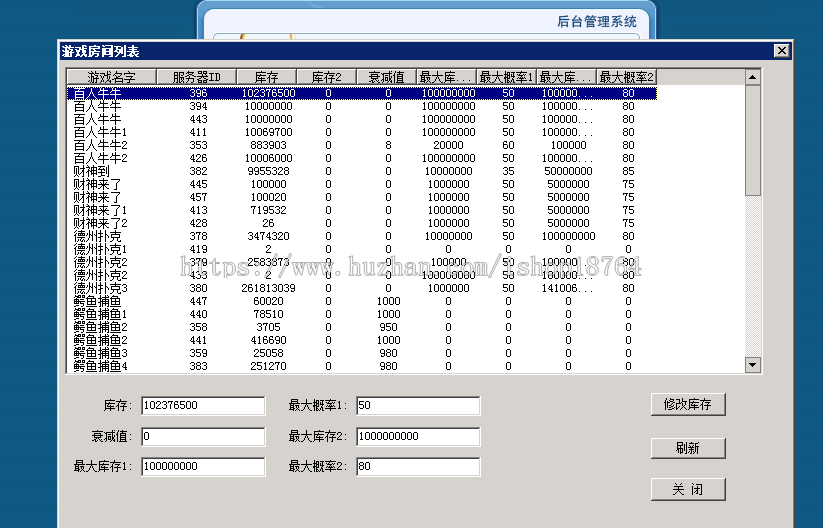The width and height of the screenshot is (823, 528).
Task: Click into the 衰减值 text box
Action: click(203, 436)
